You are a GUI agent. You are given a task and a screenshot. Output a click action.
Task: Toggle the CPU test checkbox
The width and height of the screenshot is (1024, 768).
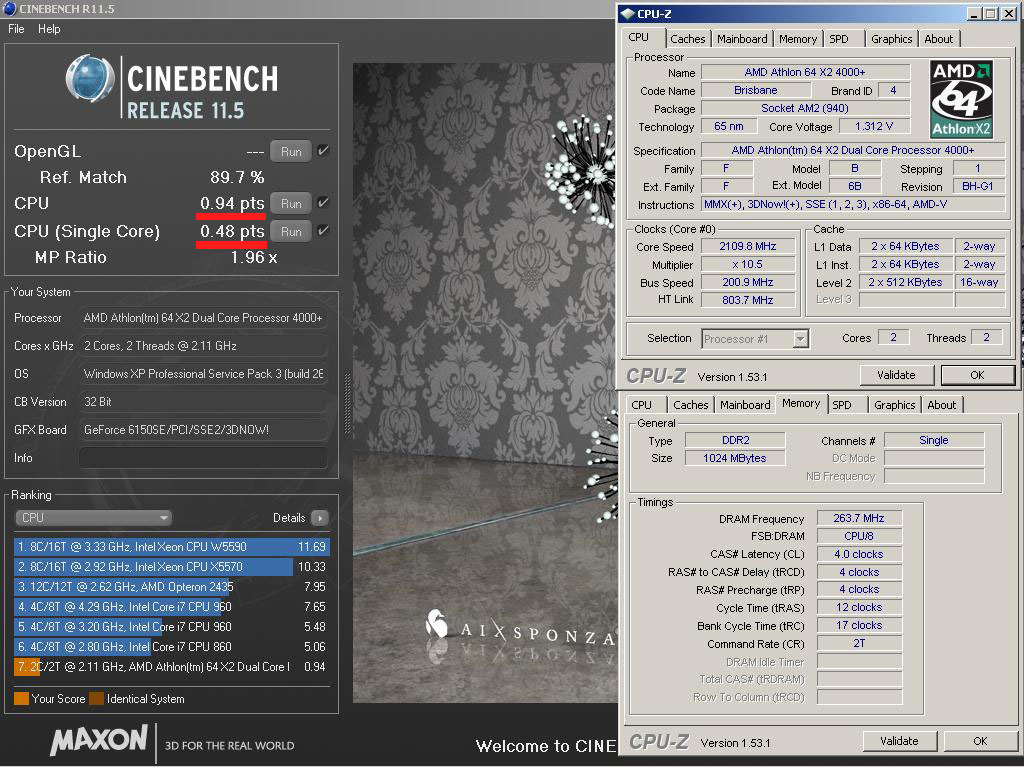[323, 203]
